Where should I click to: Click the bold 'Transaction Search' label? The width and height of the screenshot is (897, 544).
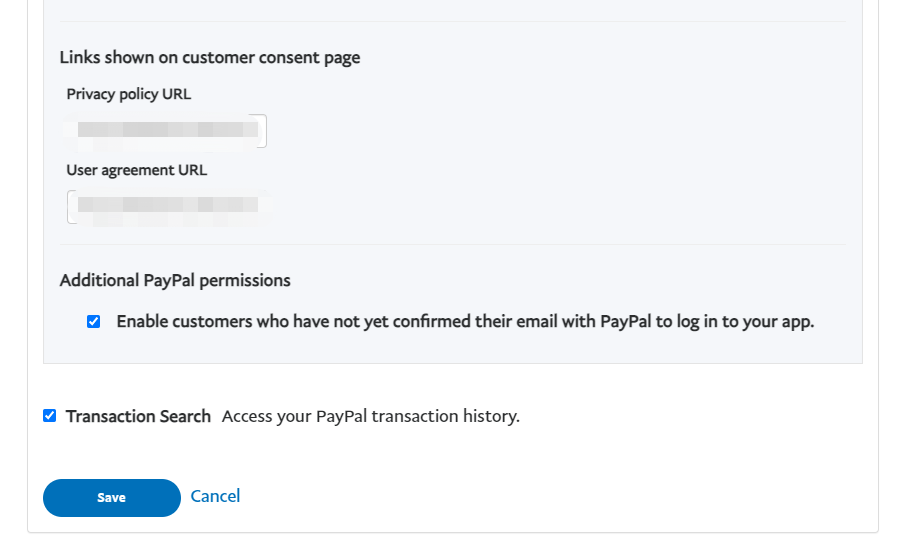[x=138, y=416]
